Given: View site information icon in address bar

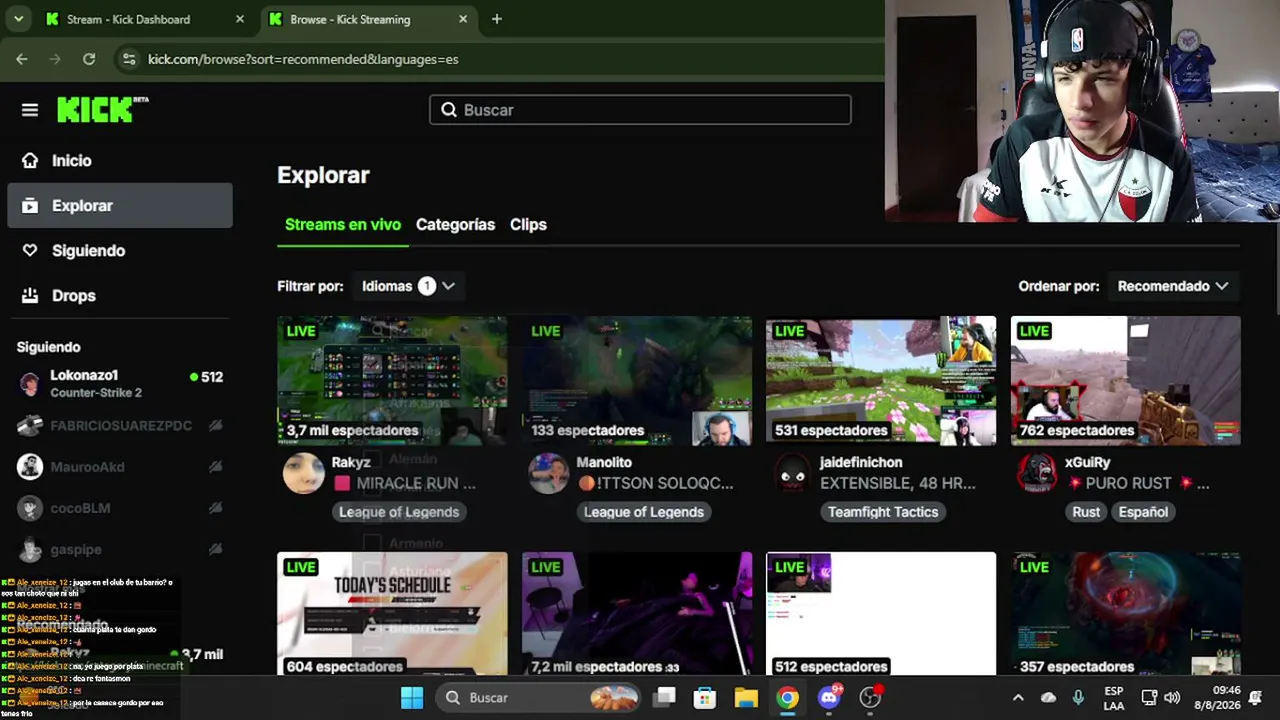Looking at the screenshot, I should coord(128,59).
